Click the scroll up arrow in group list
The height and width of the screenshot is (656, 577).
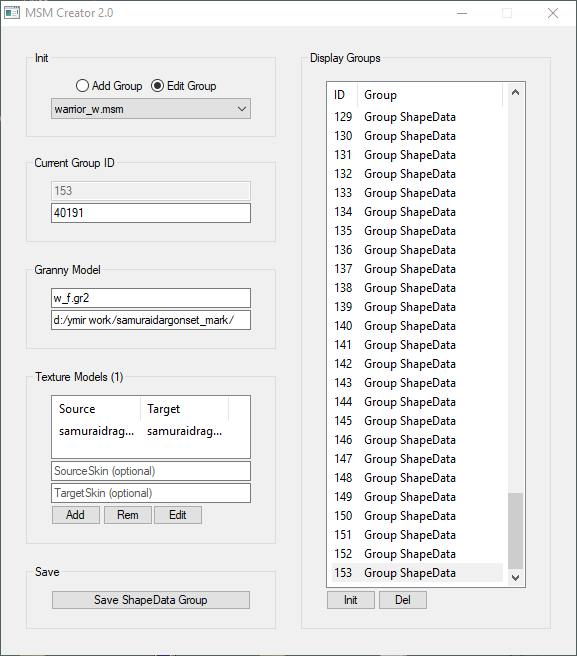click(x=515, y=92)
